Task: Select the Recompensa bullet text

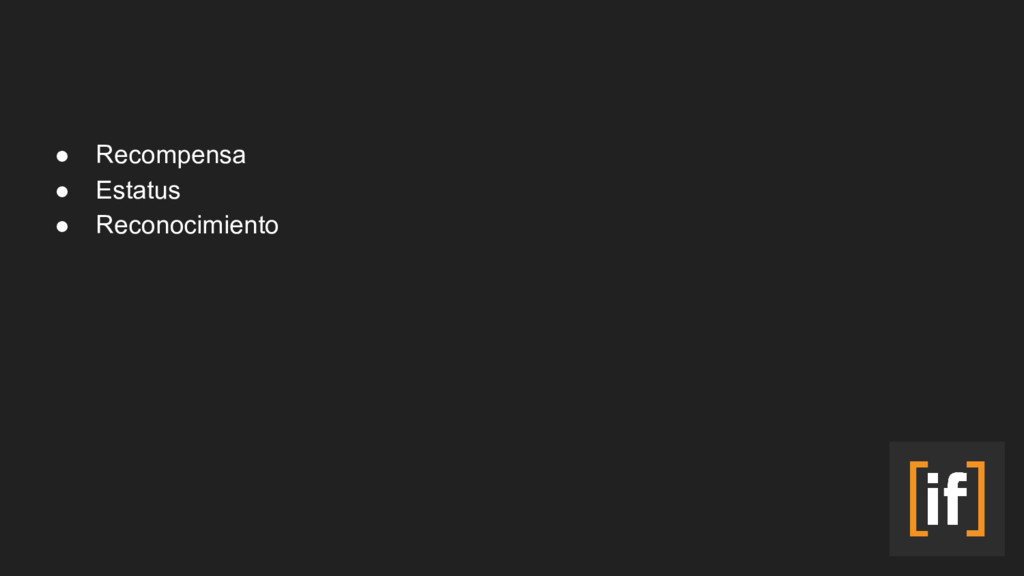Action: coord(170,155)
